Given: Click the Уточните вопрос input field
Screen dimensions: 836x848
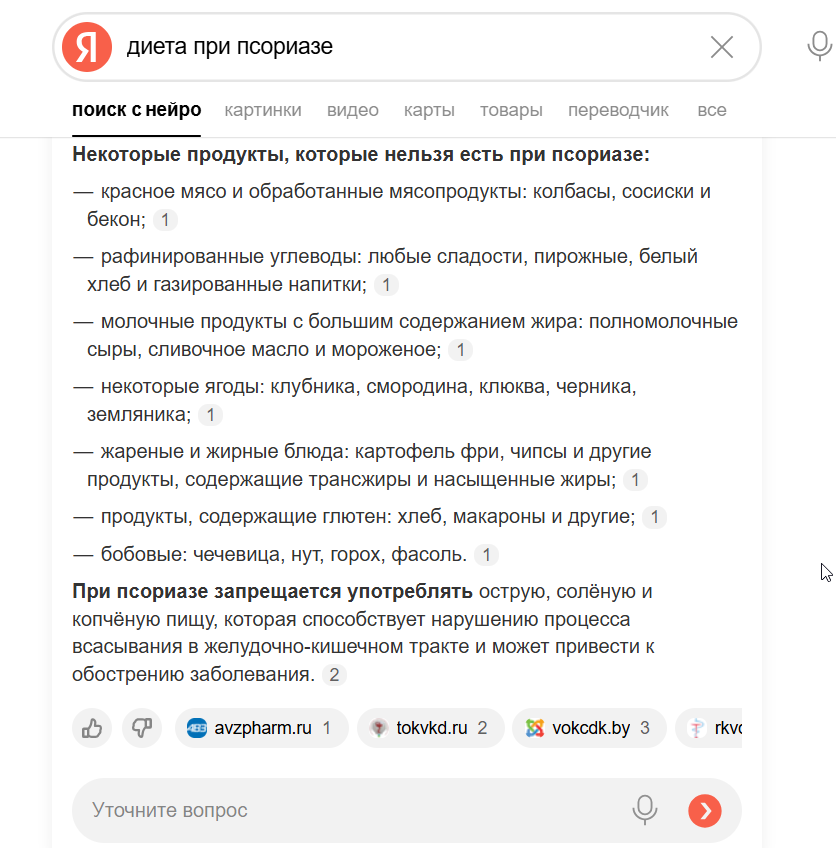Looking at the screenshot, I should (300, 810).
